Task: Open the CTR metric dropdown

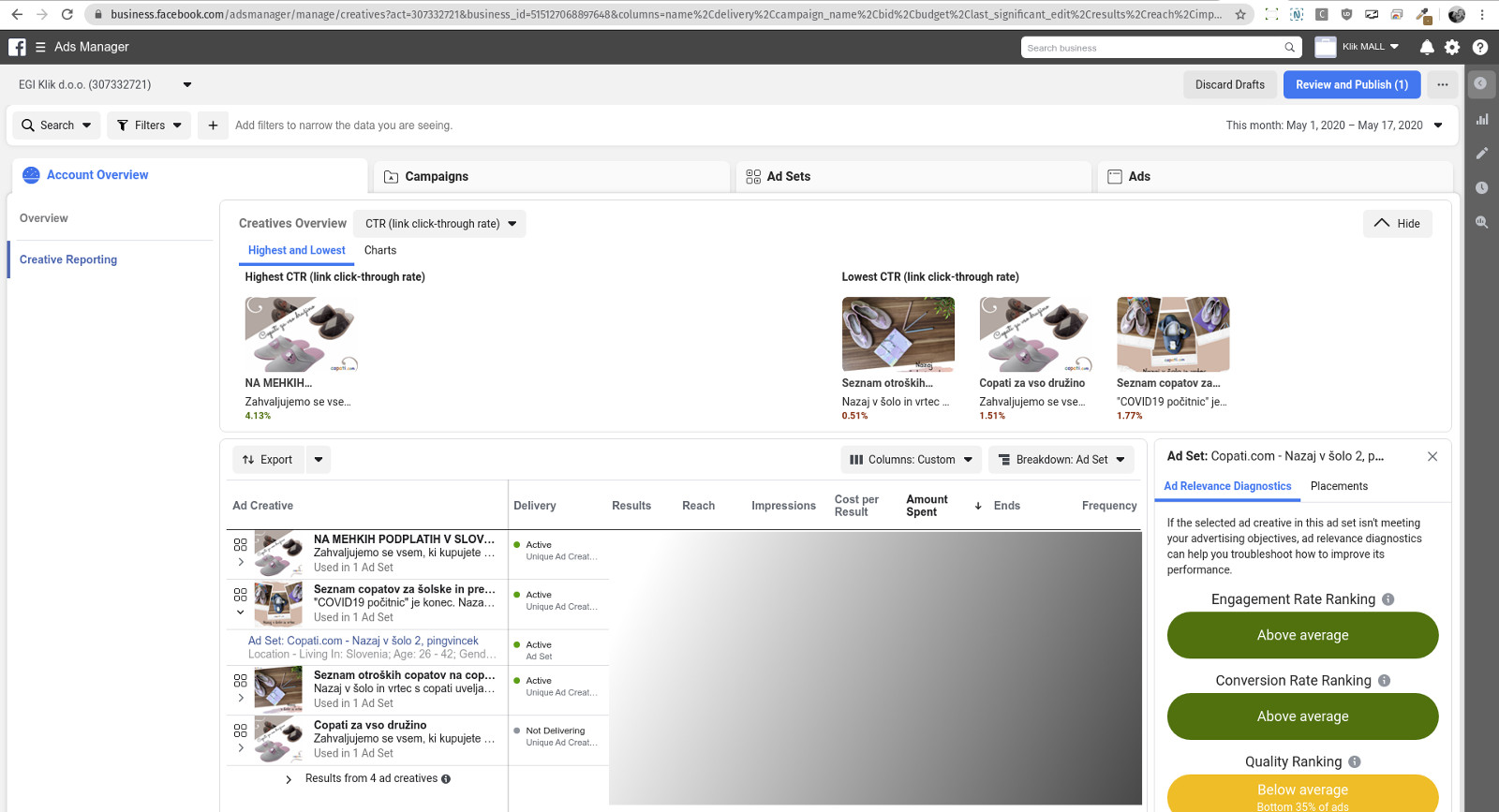Action: tap(440, 224)
